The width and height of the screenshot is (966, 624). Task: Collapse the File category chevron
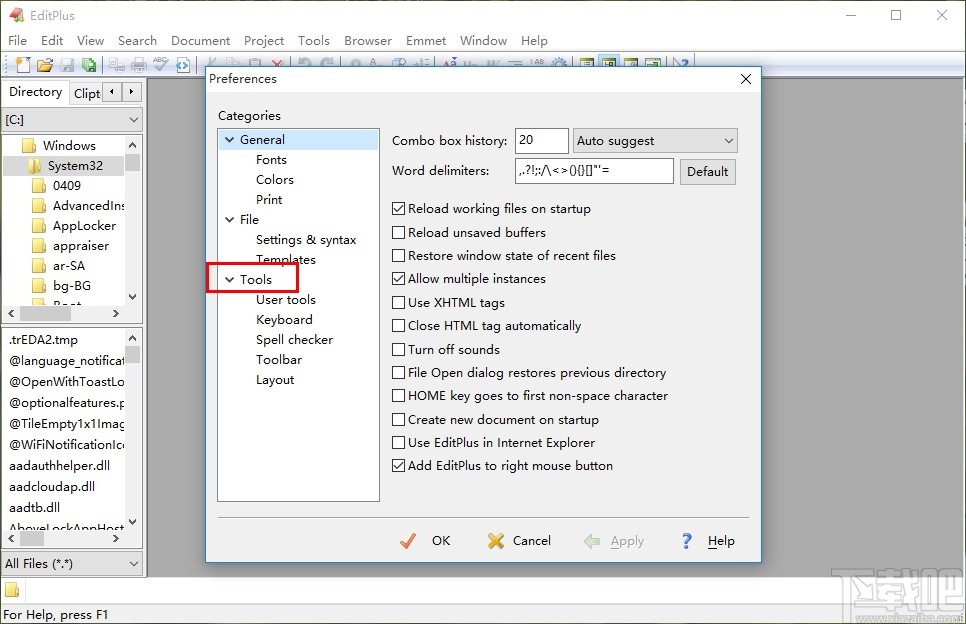pyautogui.click(x=229, y=220)
